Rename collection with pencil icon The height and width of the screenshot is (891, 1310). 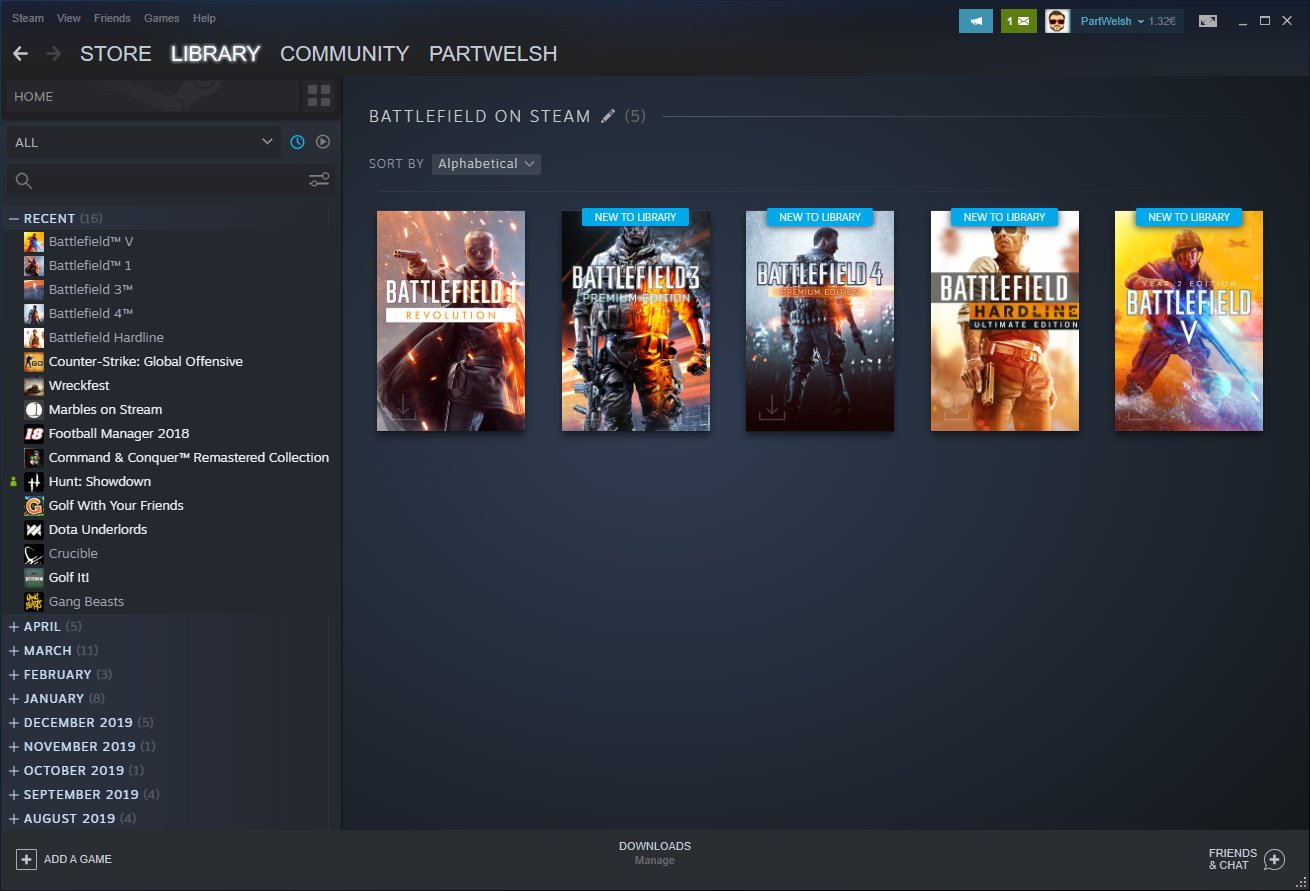tap(607, 116)
